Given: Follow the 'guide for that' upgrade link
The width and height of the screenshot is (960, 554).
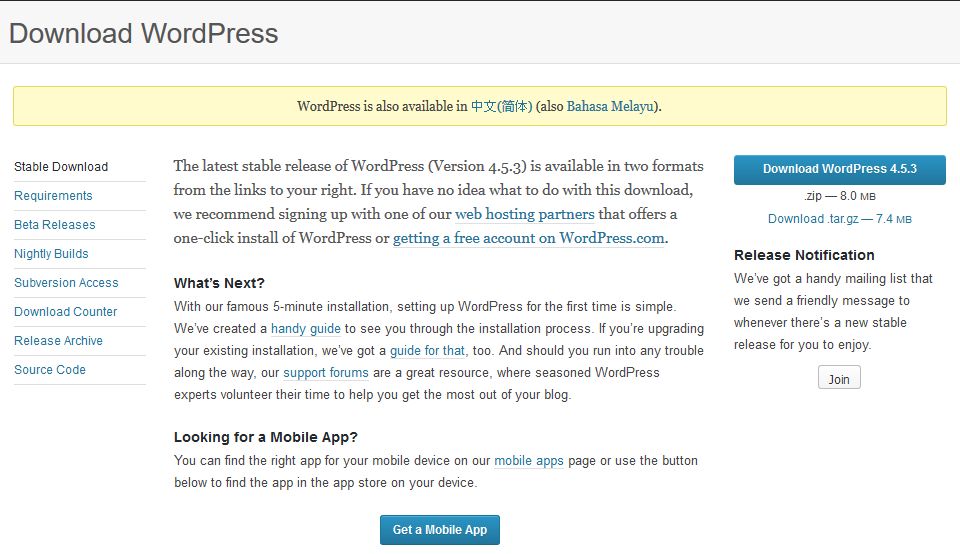Looking at the screenshot, I should click(x=427, y=351).
